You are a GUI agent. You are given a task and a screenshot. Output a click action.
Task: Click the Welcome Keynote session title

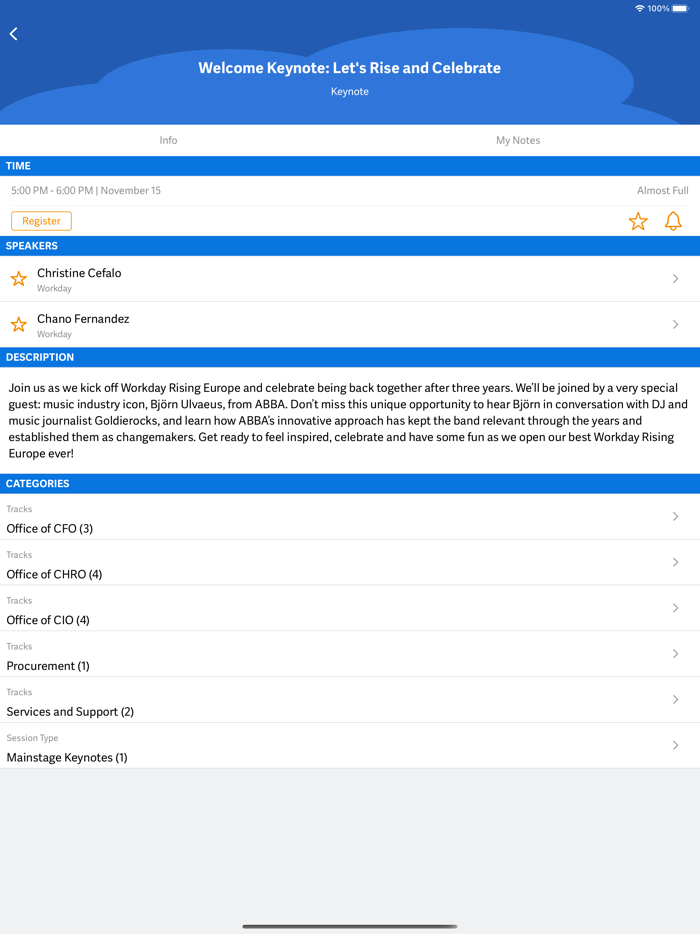point(350,68)
